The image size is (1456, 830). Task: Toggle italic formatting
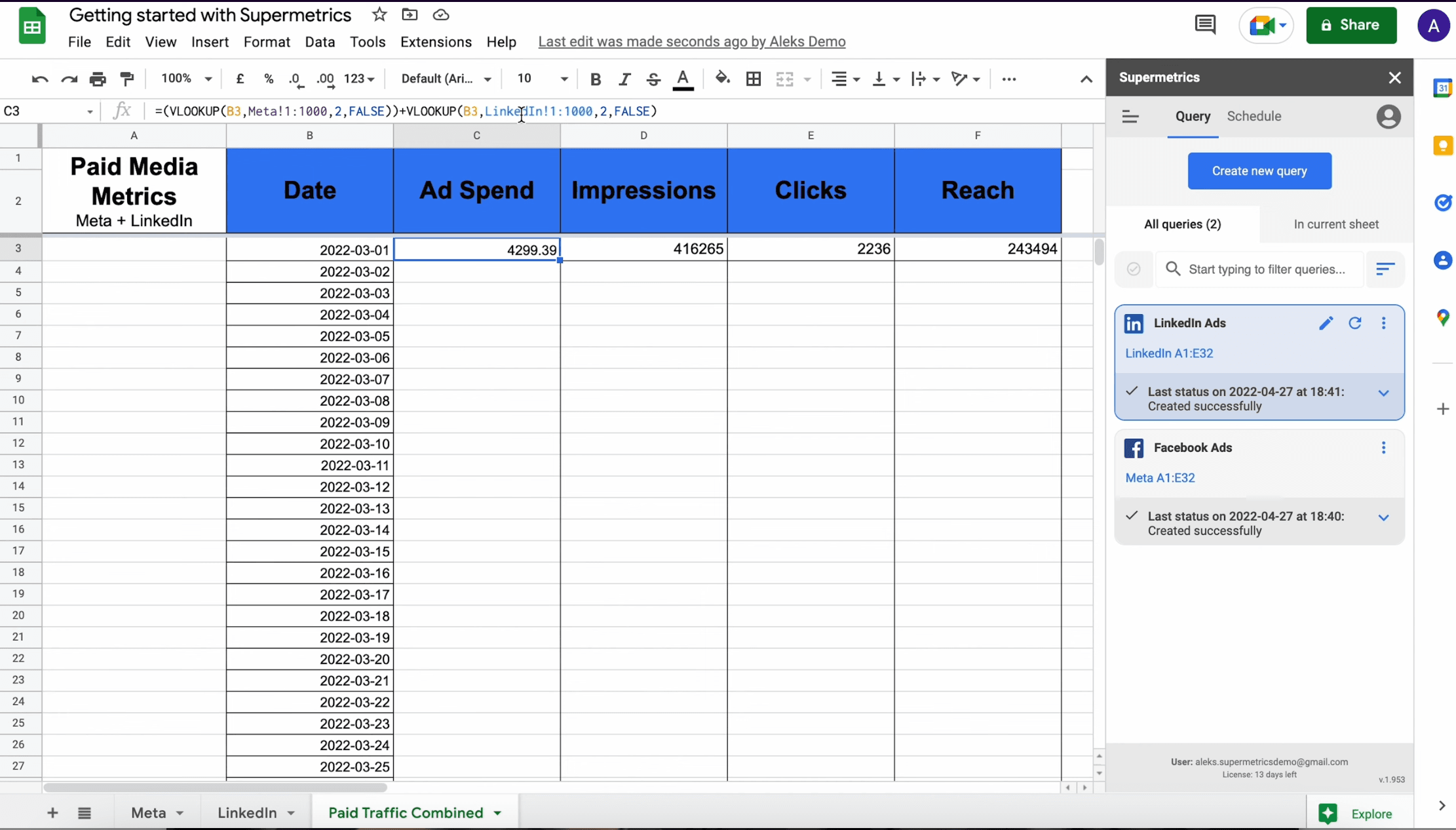coord(624,79)
